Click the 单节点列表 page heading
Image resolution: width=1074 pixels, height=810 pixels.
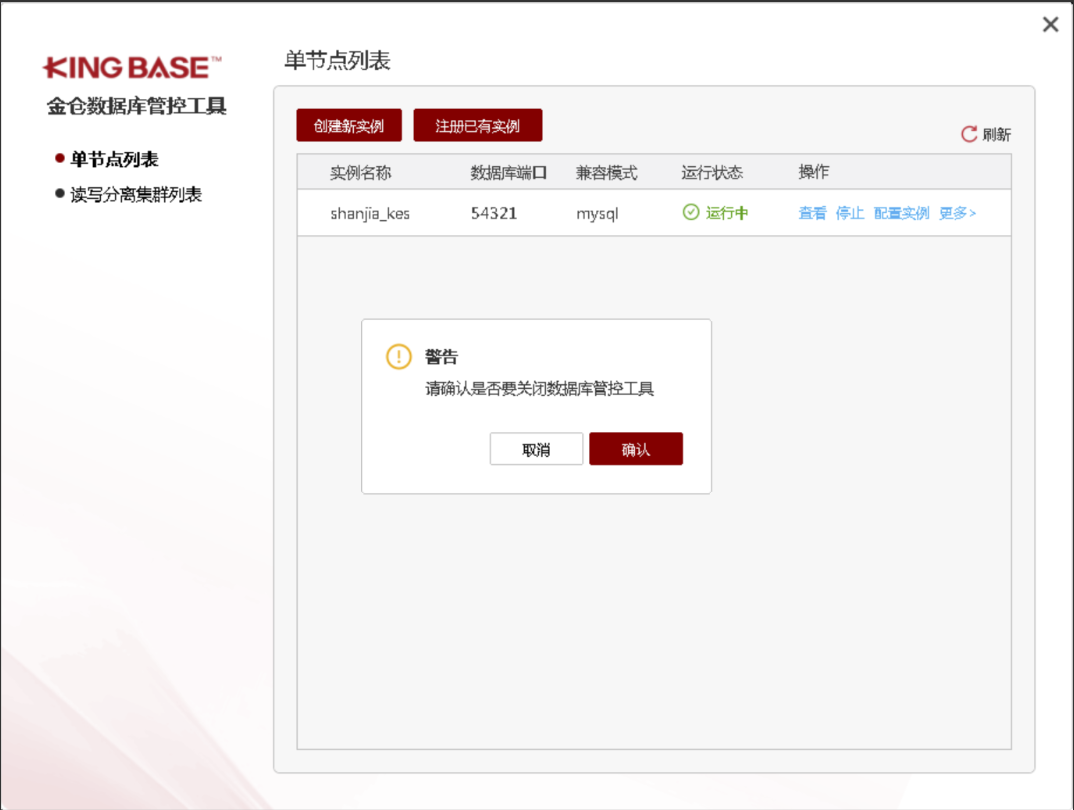337,61
